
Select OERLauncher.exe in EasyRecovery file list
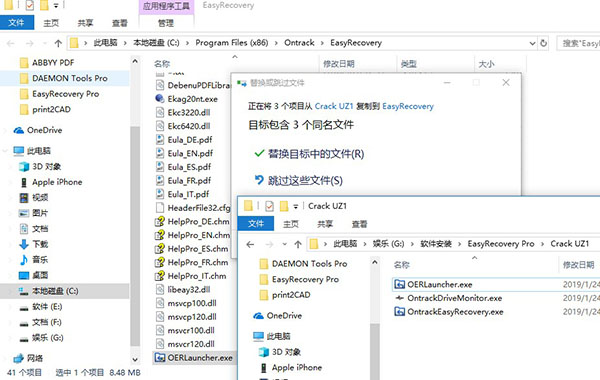(x=200, y=358)
